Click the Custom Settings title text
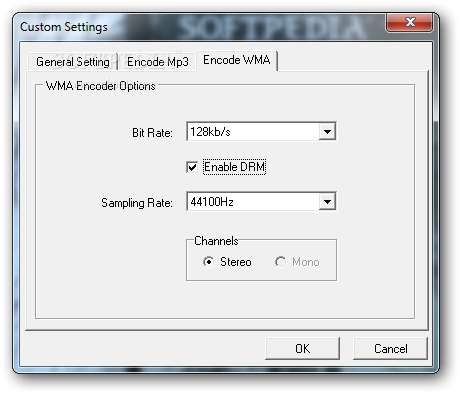Viewport: 460px width, 394px height. click(64, 27)
